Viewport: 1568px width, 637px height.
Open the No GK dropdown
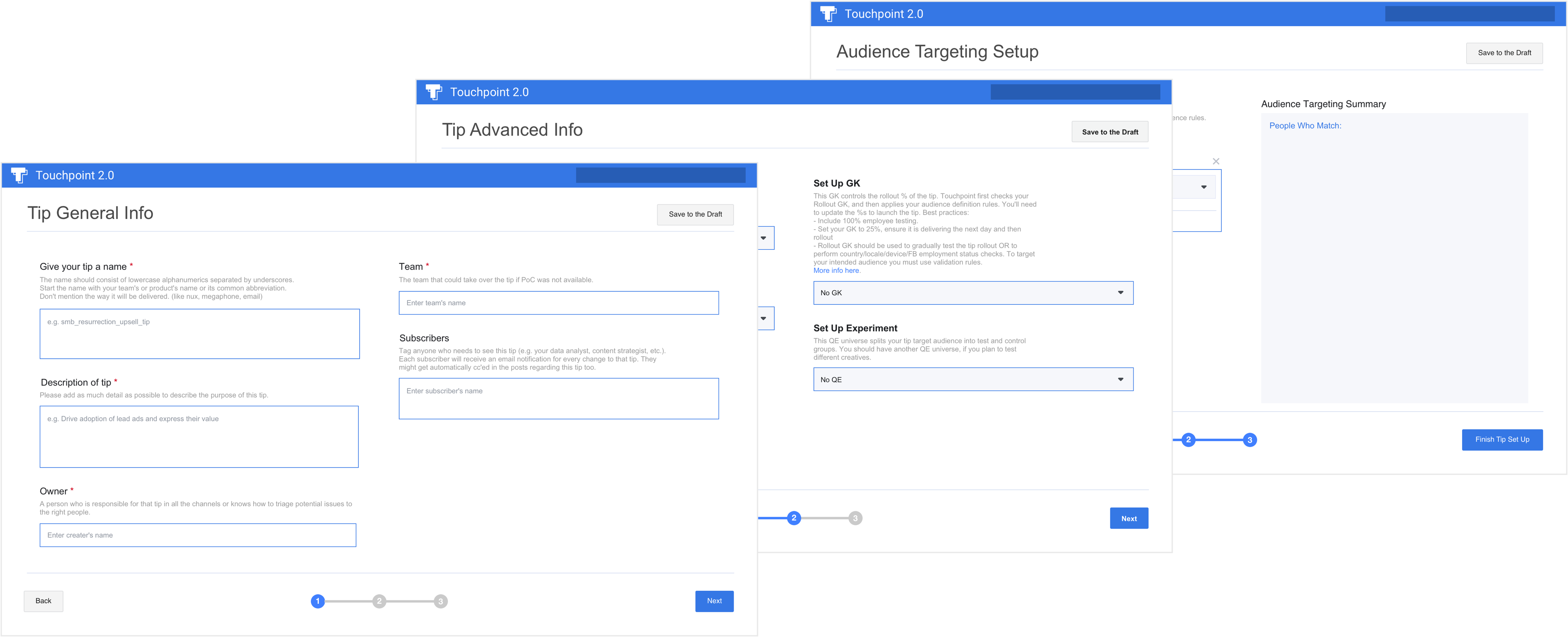(x=973, y=293)
